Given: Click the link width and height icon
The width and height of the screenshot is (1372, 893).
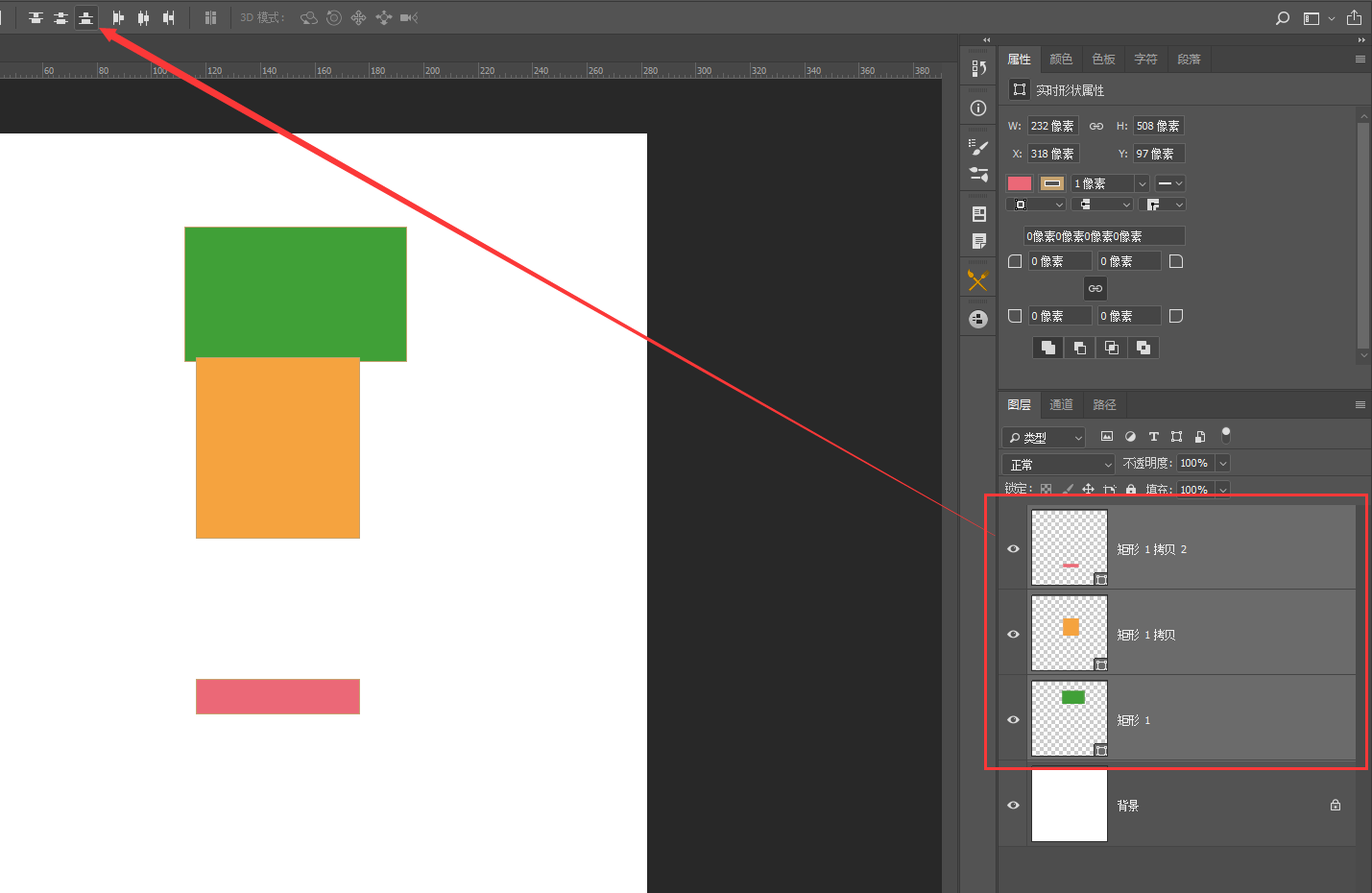Looking at the screenshot, I should [x=1096, y=127].
